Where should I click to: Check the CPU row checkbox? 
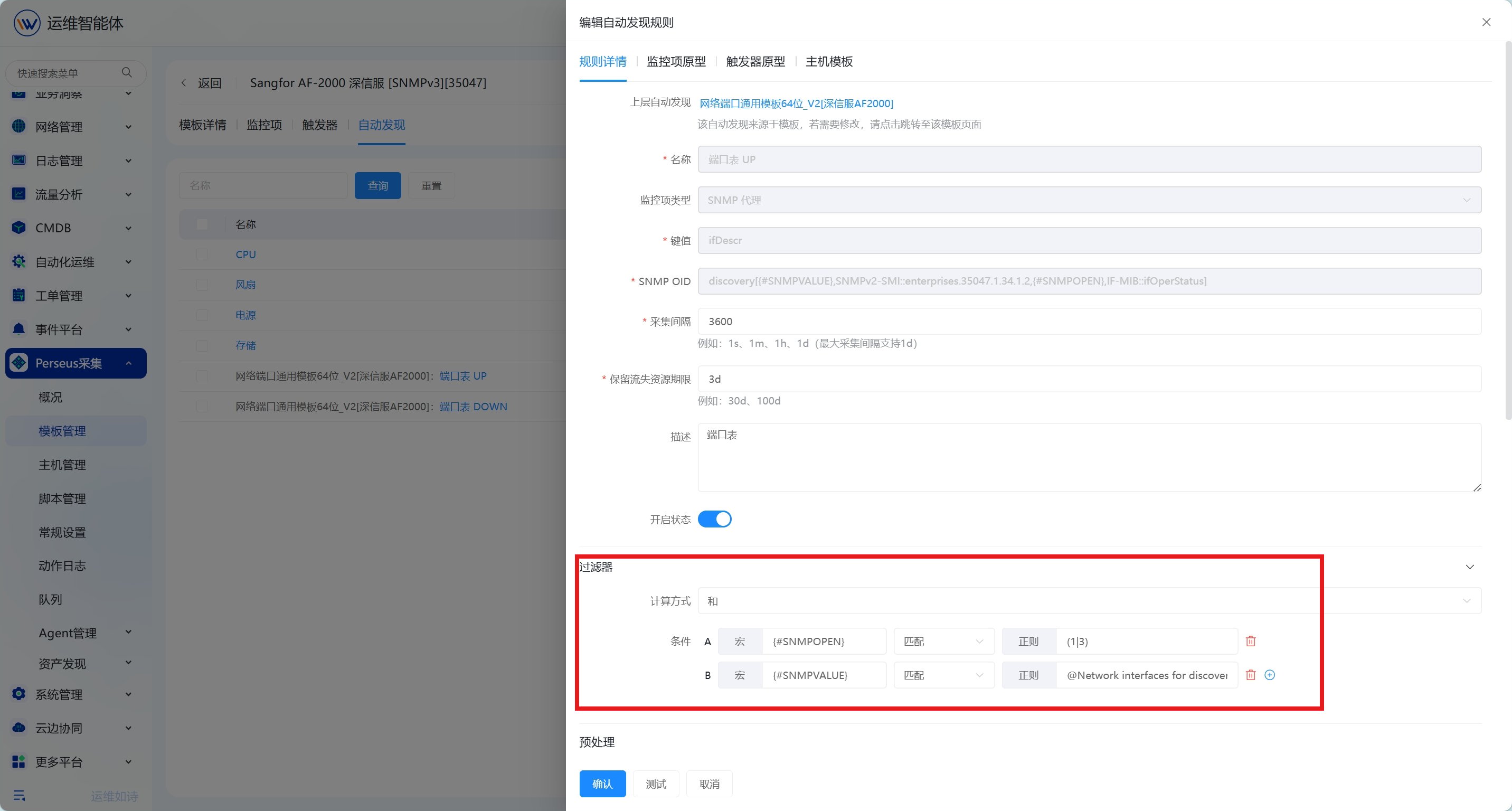point(202,254)
